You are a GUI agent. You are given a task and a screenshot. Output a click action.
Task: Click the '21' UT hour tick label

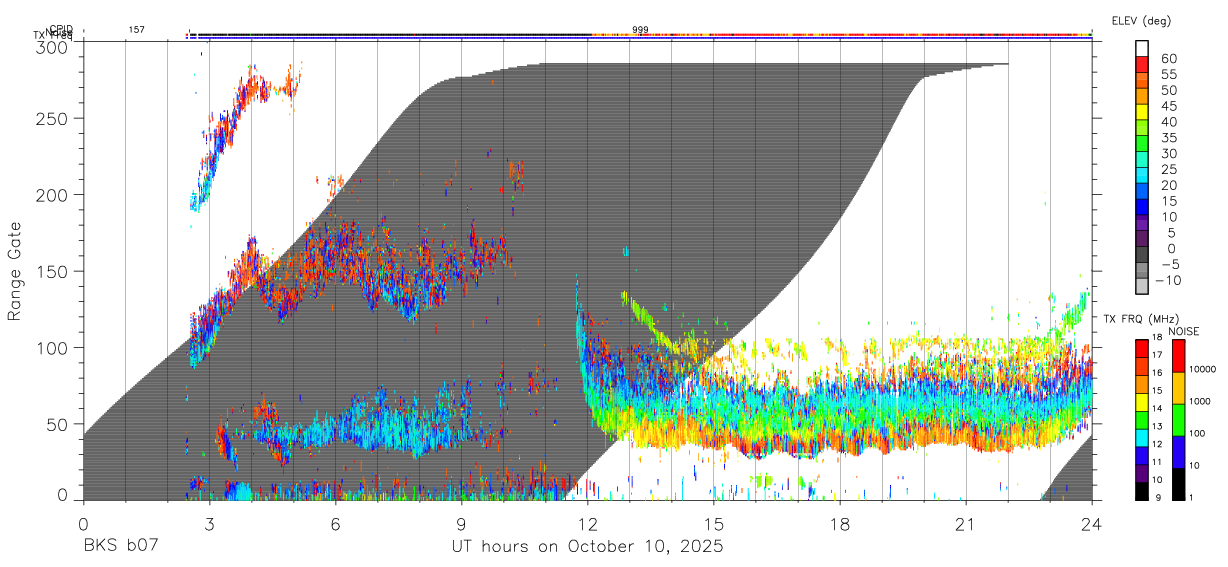click(x=966, y=524)
